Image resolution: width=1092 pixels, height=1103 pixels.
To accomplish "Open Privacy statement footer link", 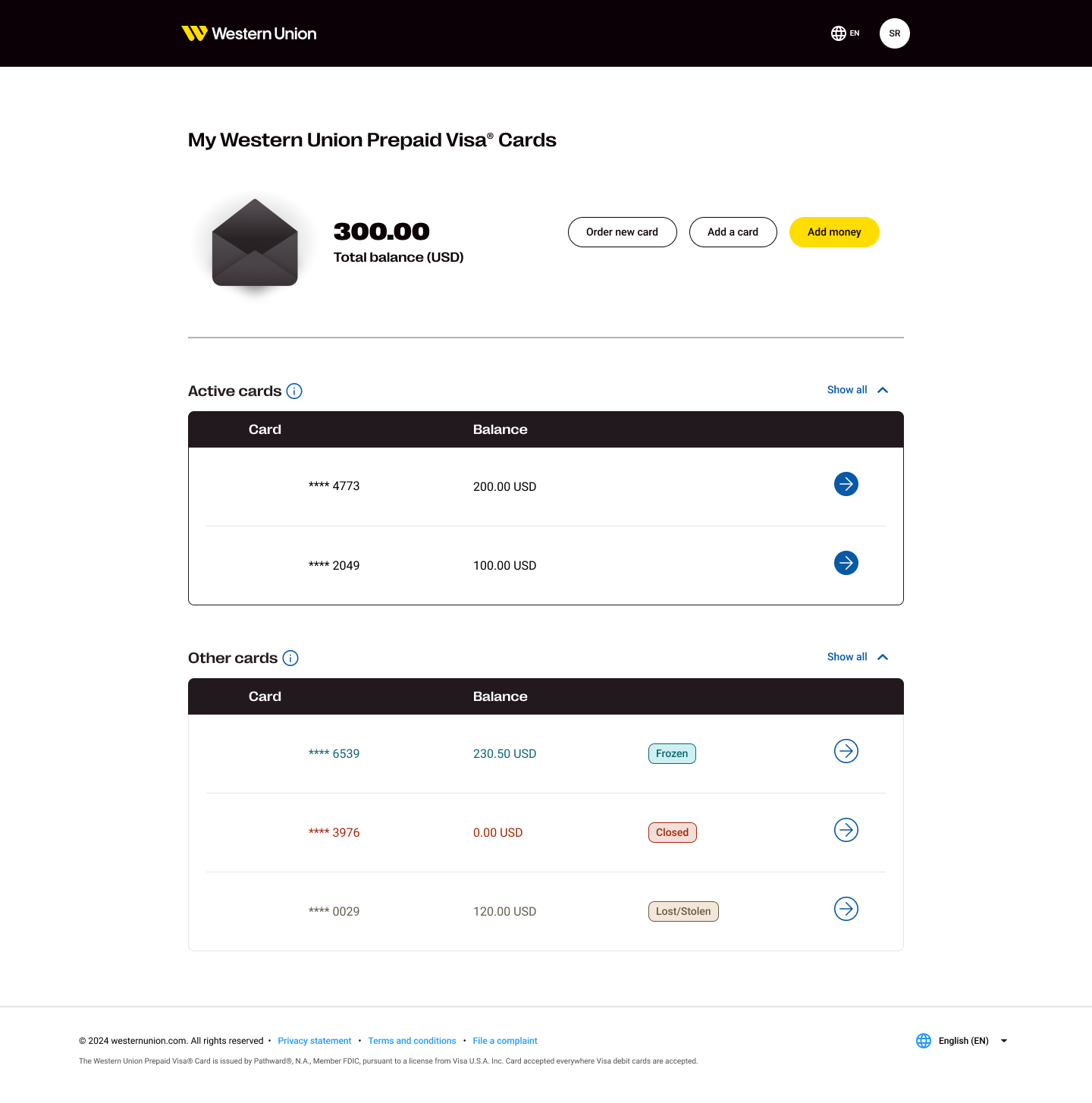I will coord(315,1041).
